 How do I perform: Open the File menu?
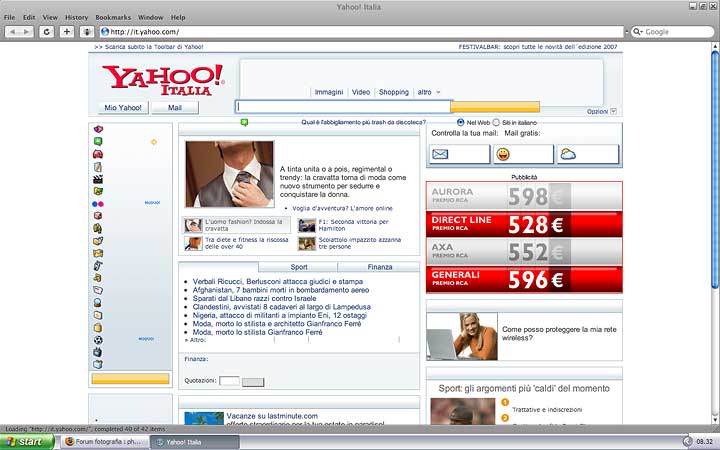(x=9, y=17)
